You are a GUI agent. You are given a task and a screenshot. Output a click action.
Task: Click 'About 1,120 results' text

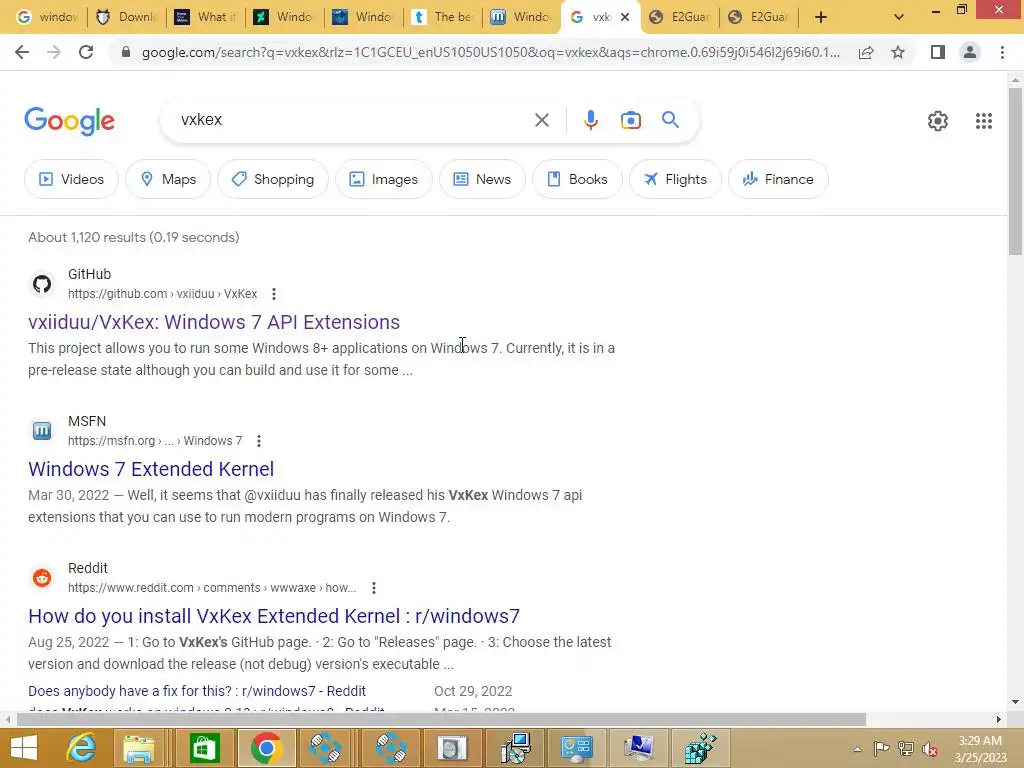click(134, 237)
